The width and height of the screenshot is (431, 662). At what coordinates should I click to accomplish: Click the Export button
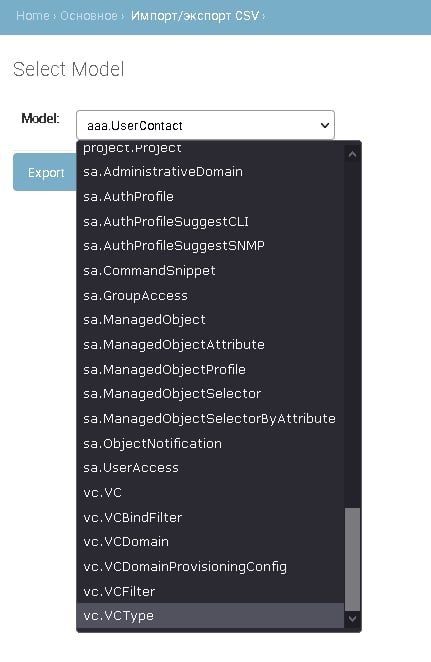[46, 172]
